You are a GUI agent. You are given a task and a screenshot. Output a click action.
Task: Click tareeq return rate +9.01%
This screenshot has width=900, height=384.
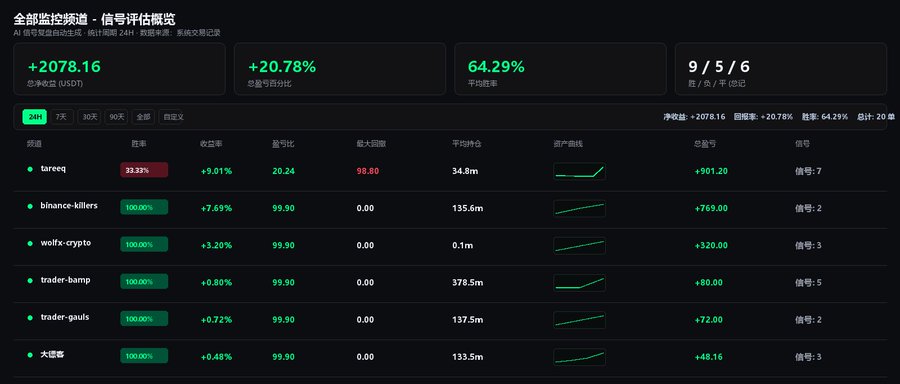(x=216, y=171)
